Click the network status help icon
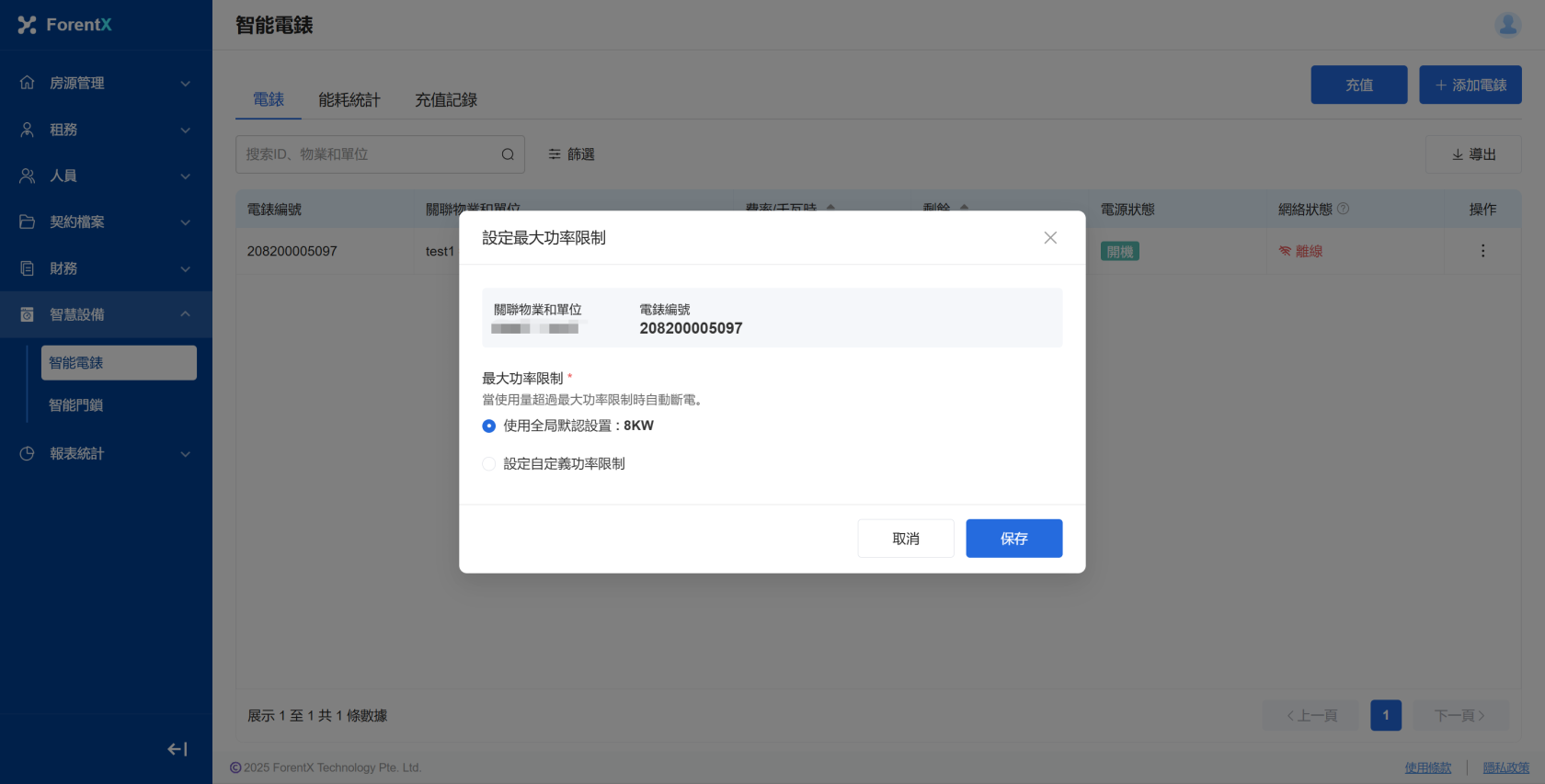Viewport: 1545px width, 784px height. (x=1343, y=209)
